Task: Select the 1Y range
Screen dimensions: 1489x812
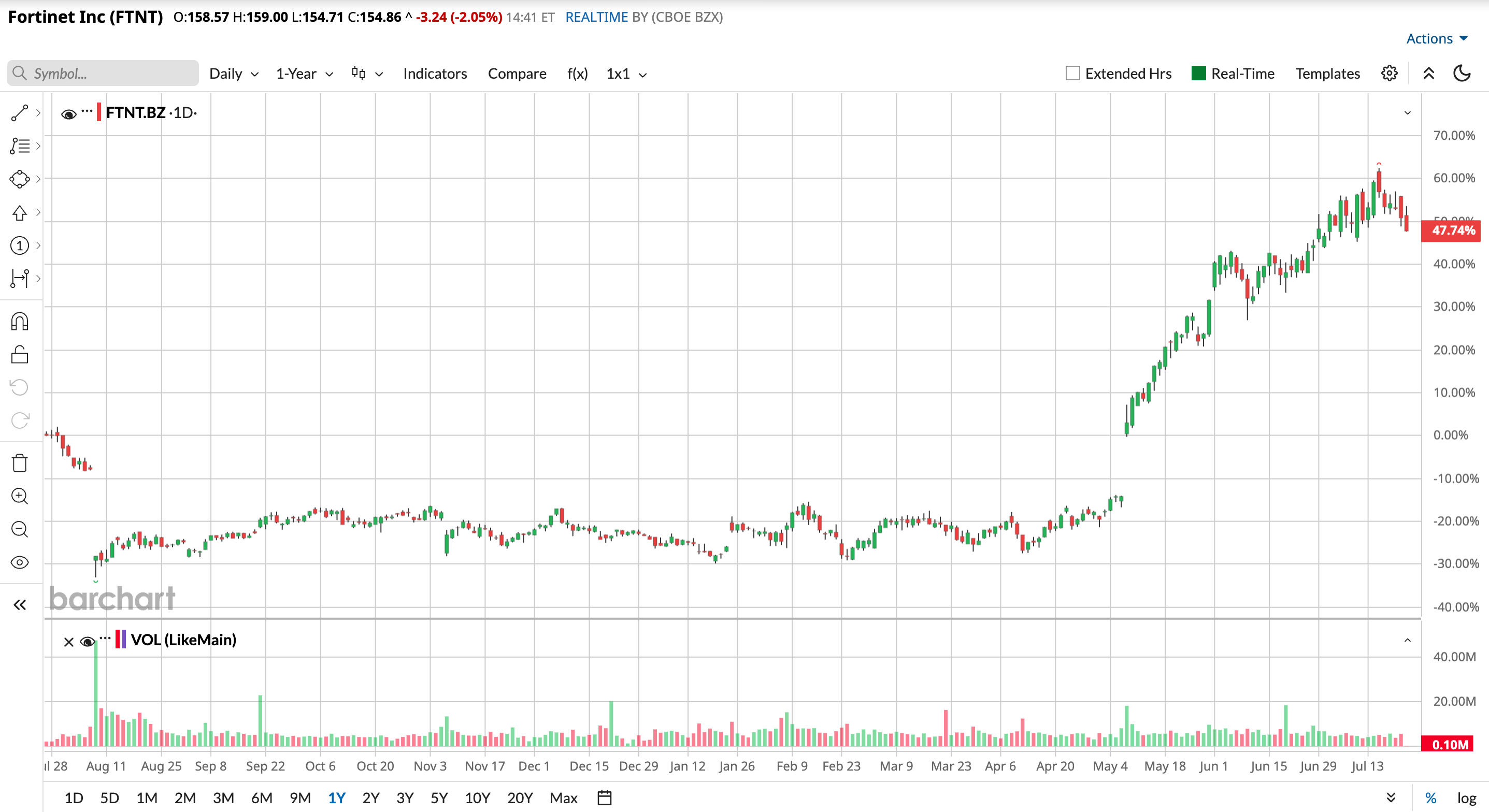Action: [x=336, y=798]
